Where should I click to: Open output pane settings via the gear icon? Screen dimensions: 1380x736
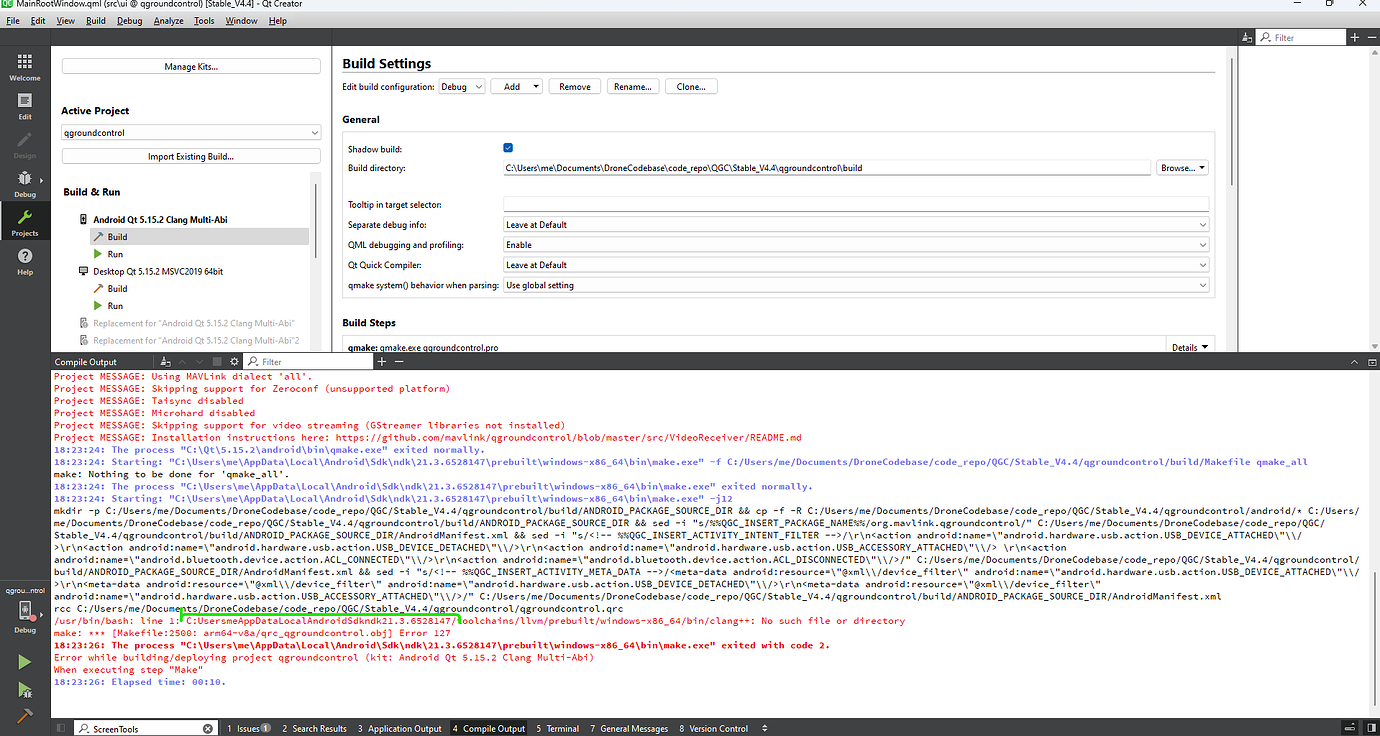pos(232,361)
